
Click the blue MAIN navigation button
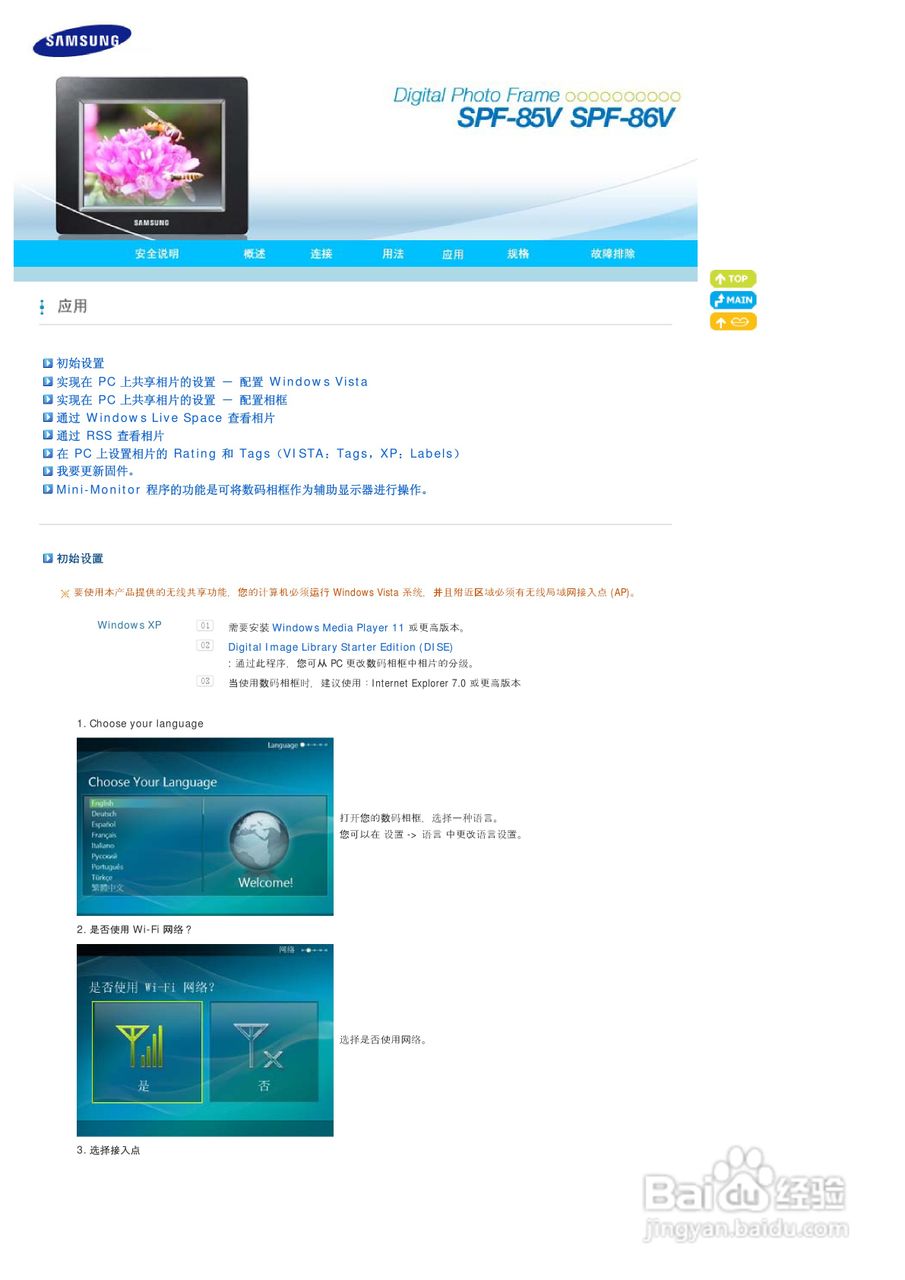[x=733, y=299]
